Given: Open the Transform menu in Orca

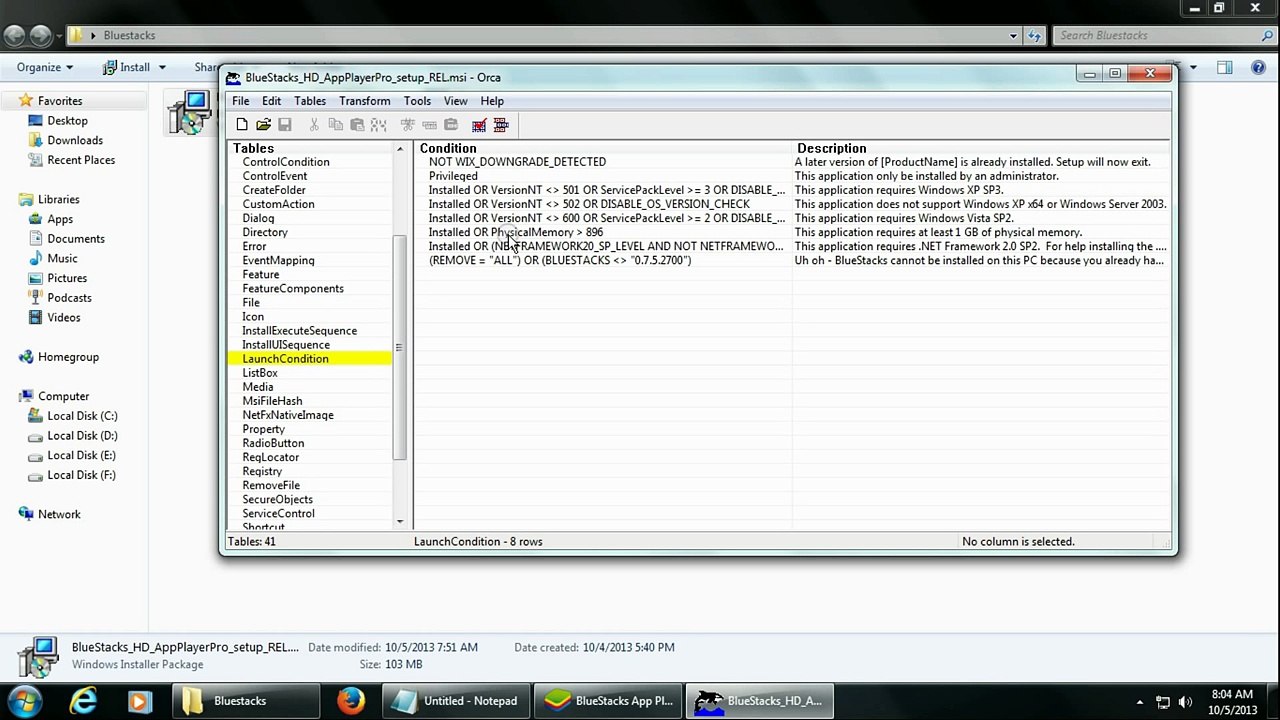Looking at the screenshot, I should tap(364, 101).
